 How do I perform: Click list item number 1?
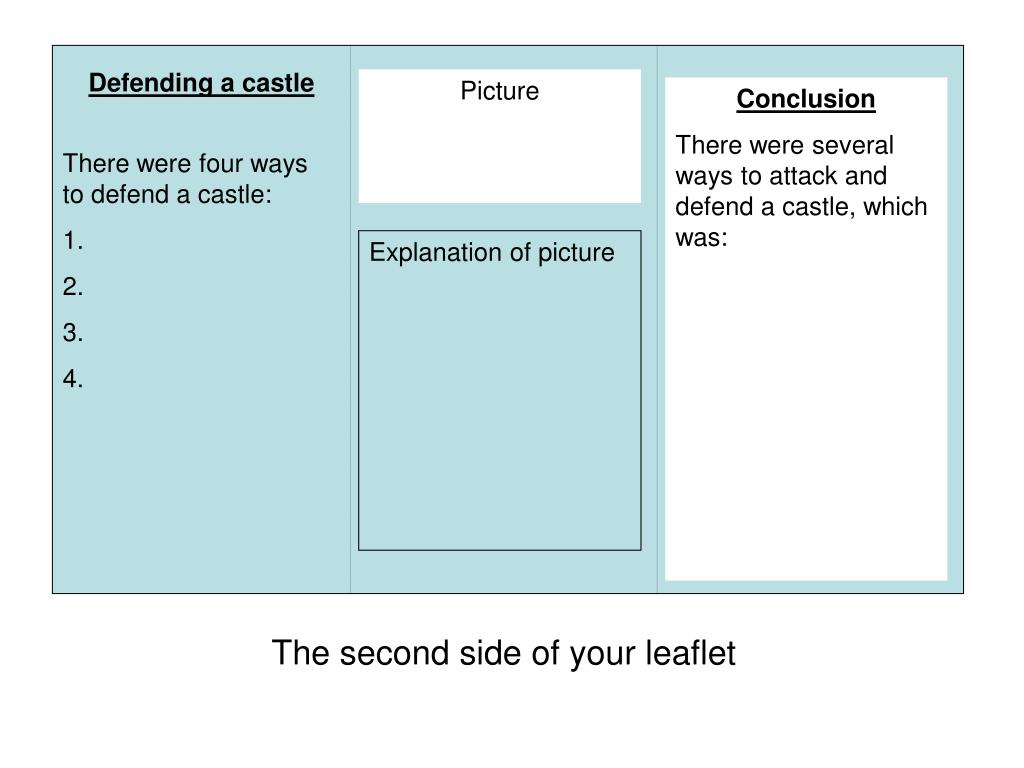coord(73,241)
